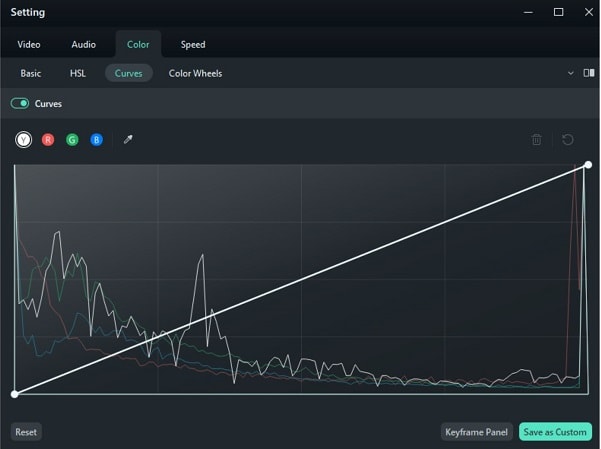This screenshot has height=449, width=601.
Task: Toggle the side-by-side compare view icon
Action: 589,73
